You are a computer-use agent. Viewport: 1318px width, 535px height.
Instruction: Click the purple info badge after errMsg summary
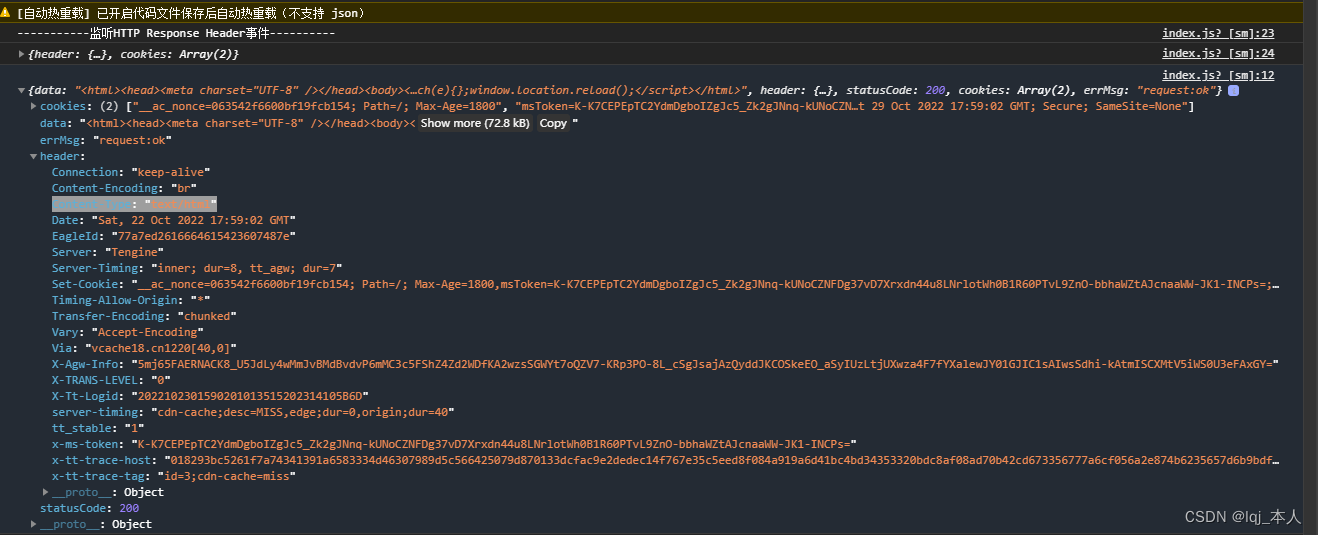tap(1233, 90)
